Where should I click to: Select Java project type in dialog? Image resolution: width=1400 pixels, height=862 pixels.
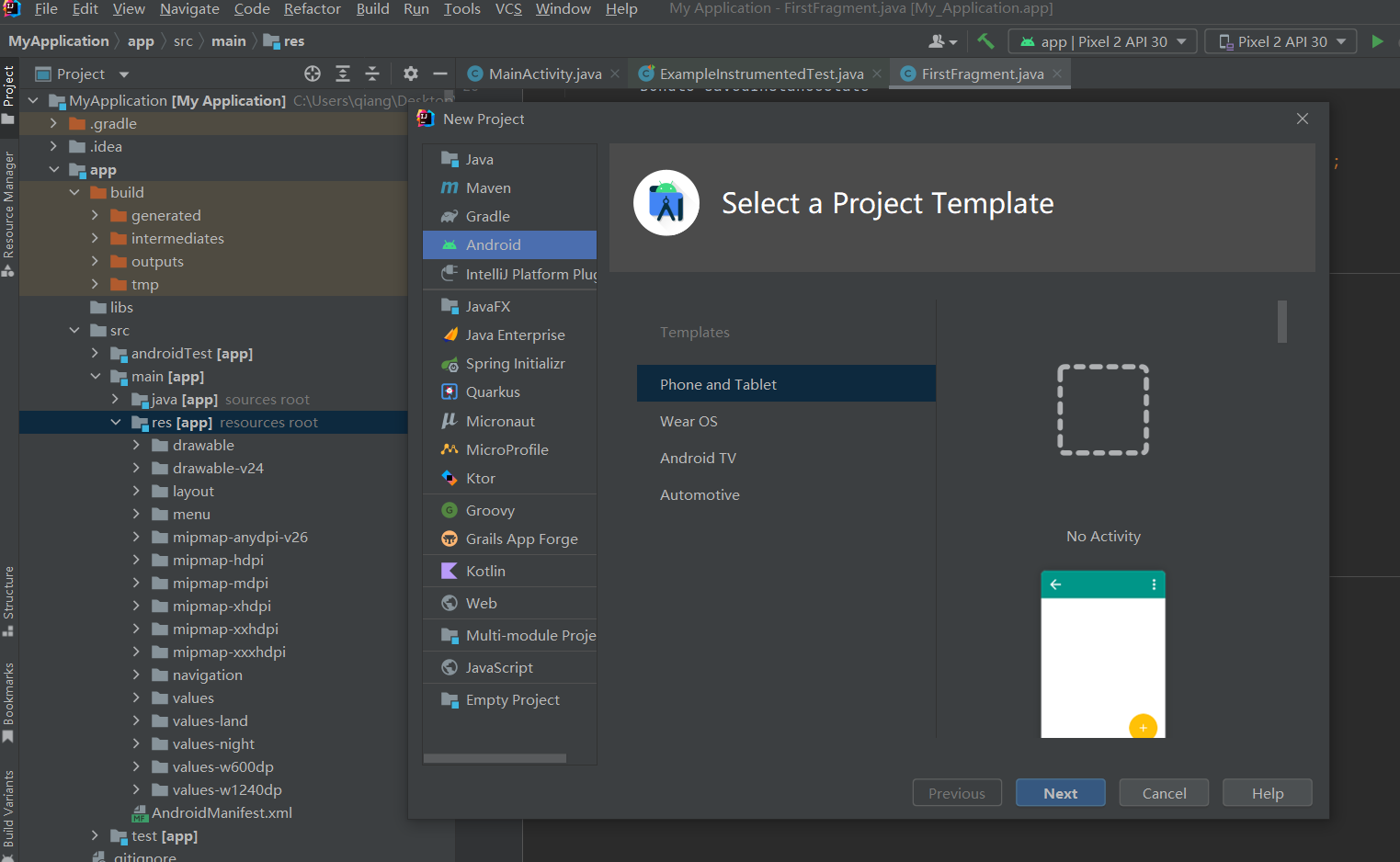pyautogui.click(x=509, y=159)
